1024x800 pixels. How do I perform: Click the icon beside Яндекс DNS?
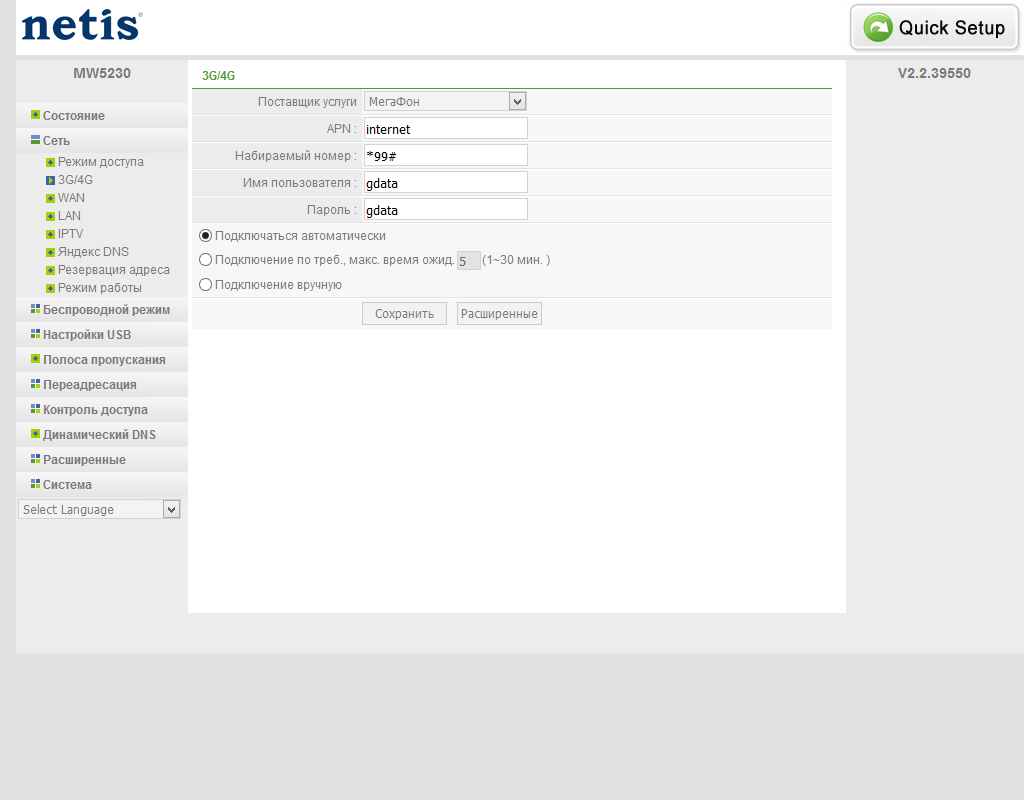50,252
